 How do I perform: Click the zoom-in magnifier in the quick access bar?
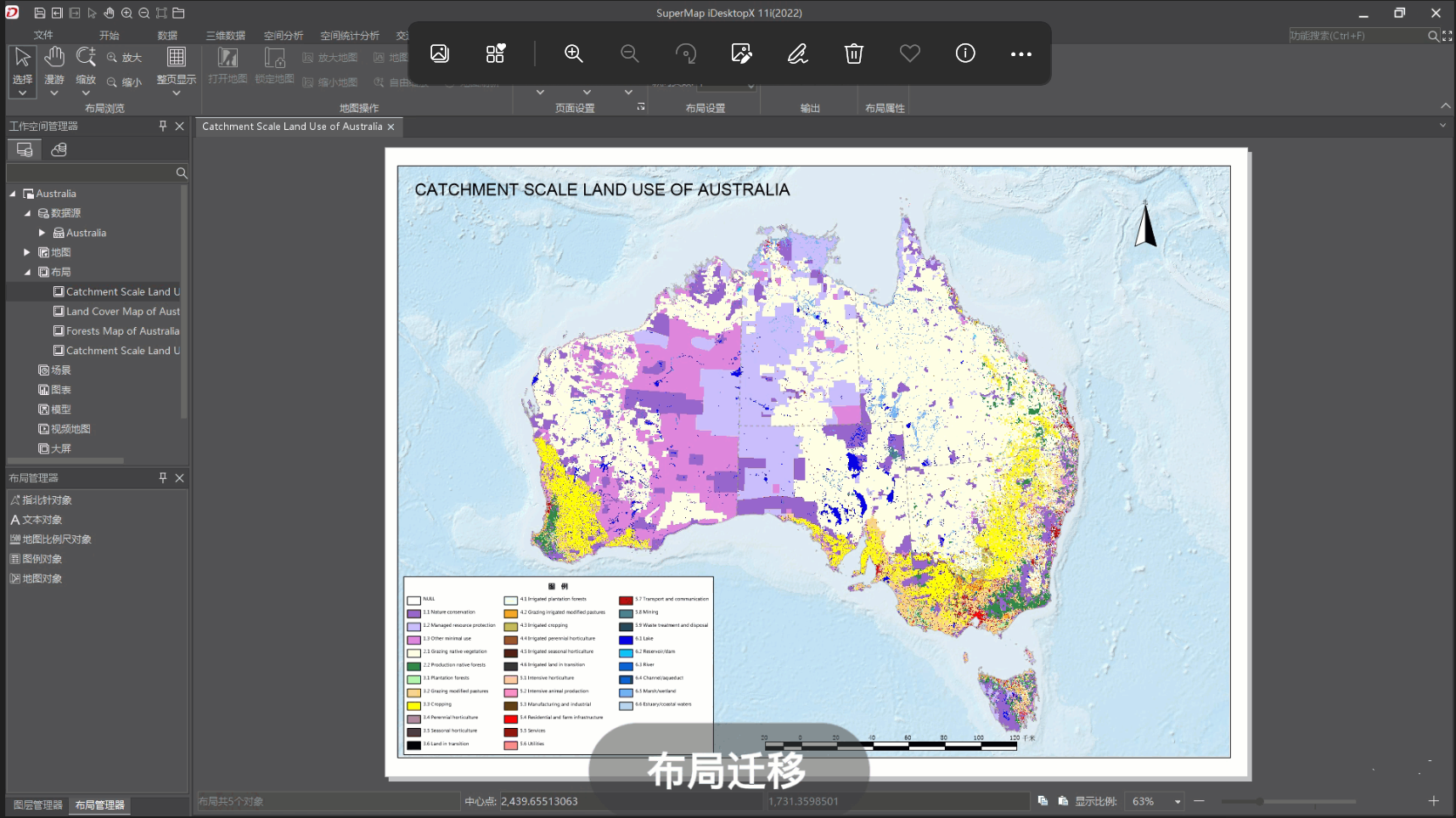tap(126, 13)
